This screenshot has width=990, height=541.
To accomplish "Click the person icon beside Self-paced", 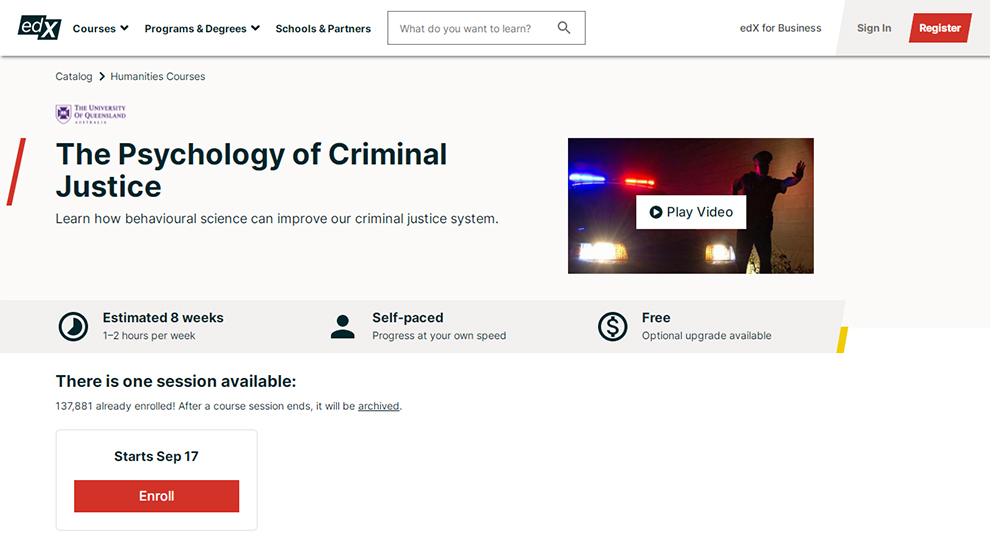I will pos(342,326).
